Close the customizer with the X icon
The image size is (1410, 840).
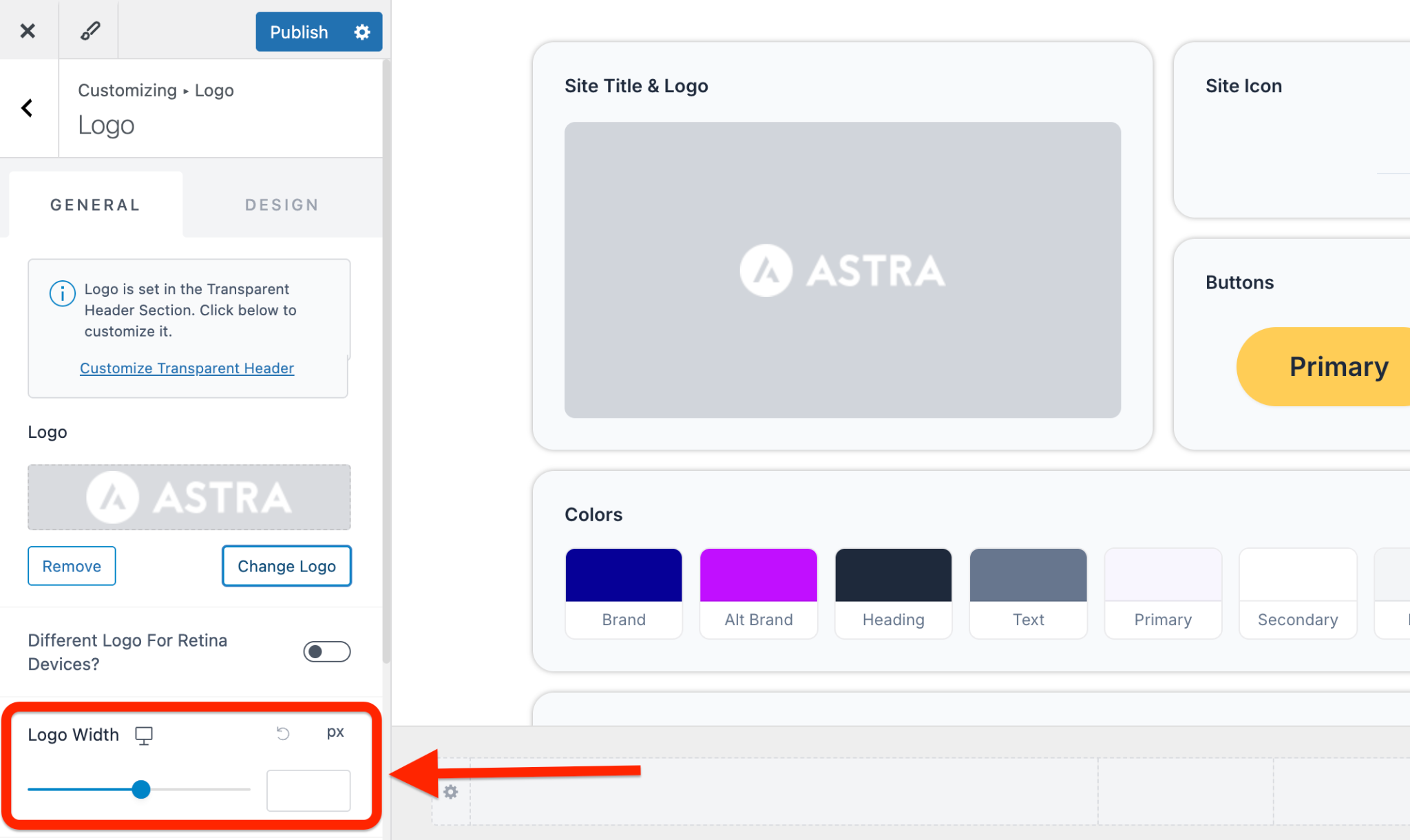coord(28,31)
